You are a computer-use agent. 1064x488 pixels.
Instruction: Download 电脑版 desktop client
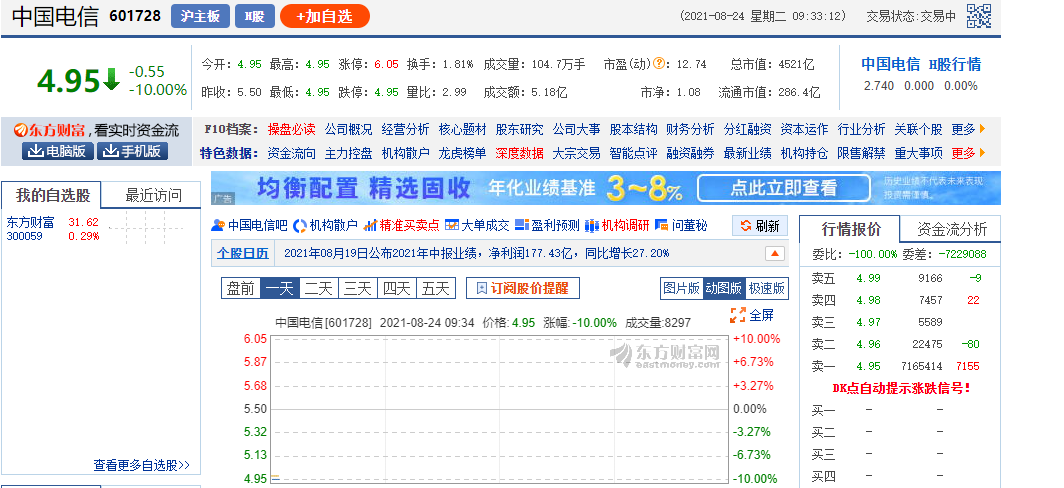[58, 151]
